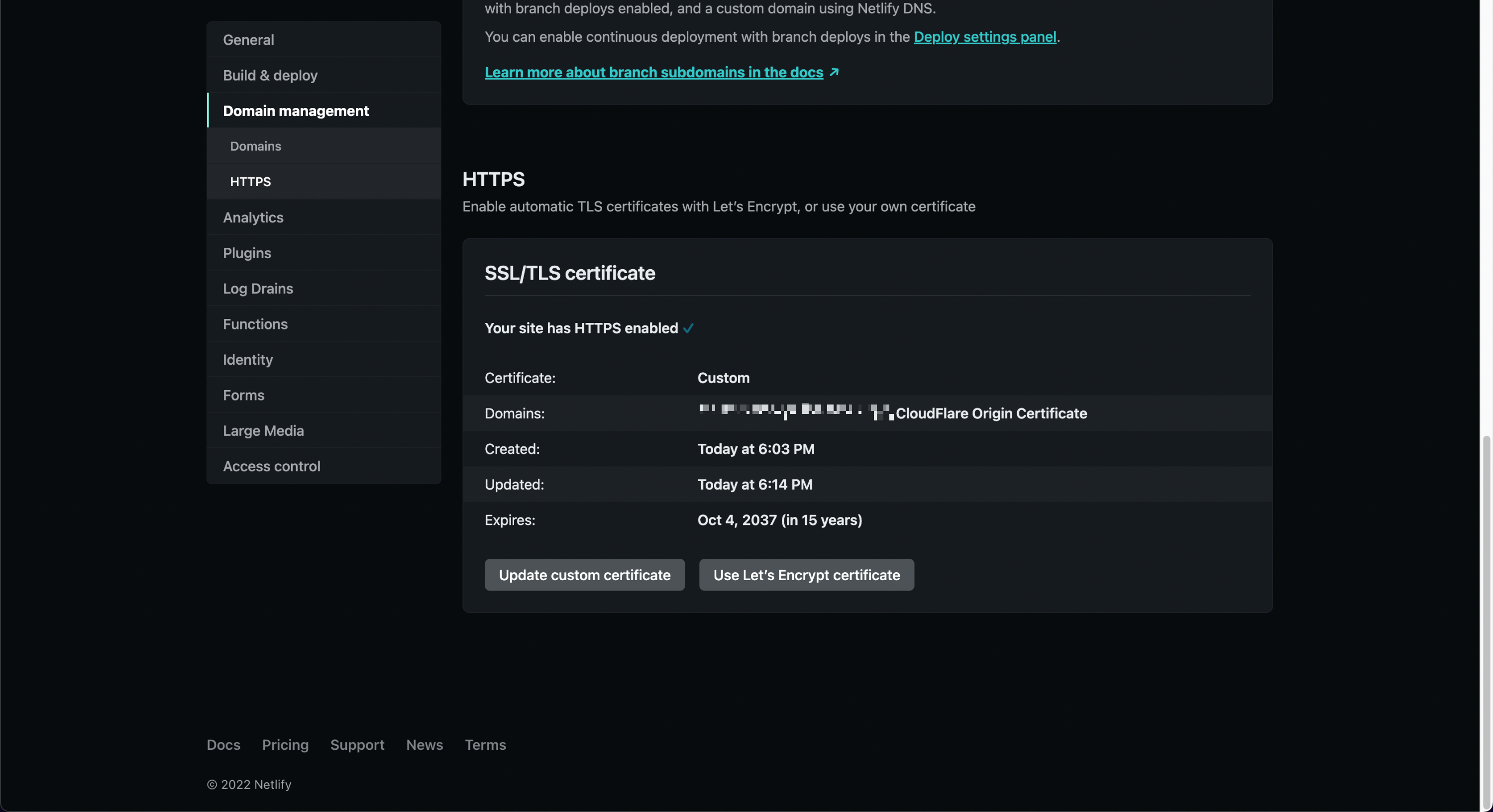This screenshot has height=812, width=1493.
Task: Go to Build & deploy settings
Action: [x=270, y=75]
